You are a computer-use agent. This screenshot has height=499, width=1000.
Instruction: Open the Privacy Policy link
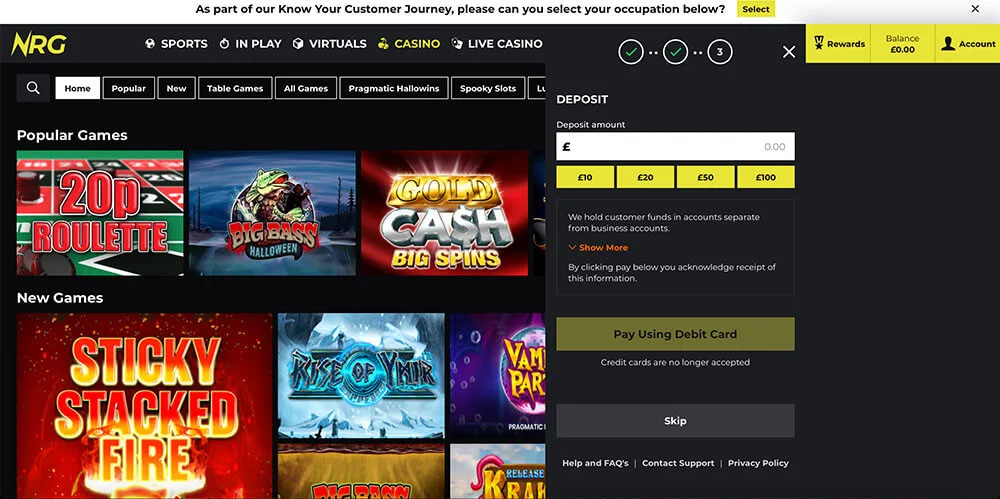tap(758, 463)
